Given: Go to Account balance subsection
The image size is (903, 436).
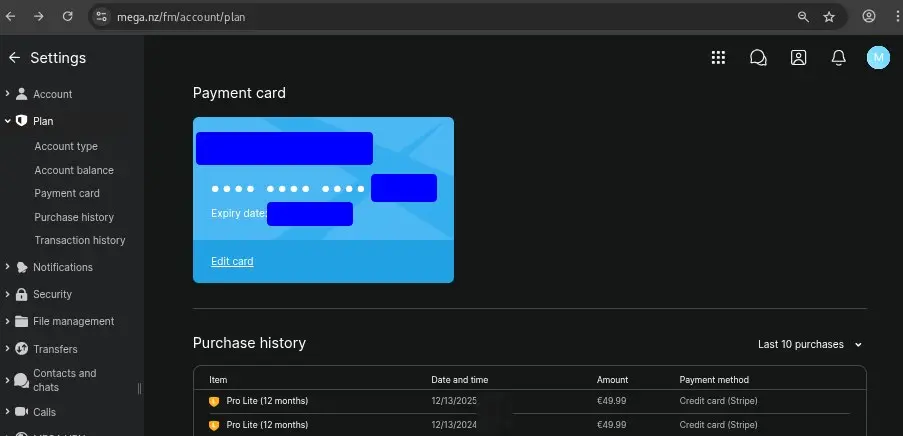Looking at the screenshot, I should click(x=74, y=170).
